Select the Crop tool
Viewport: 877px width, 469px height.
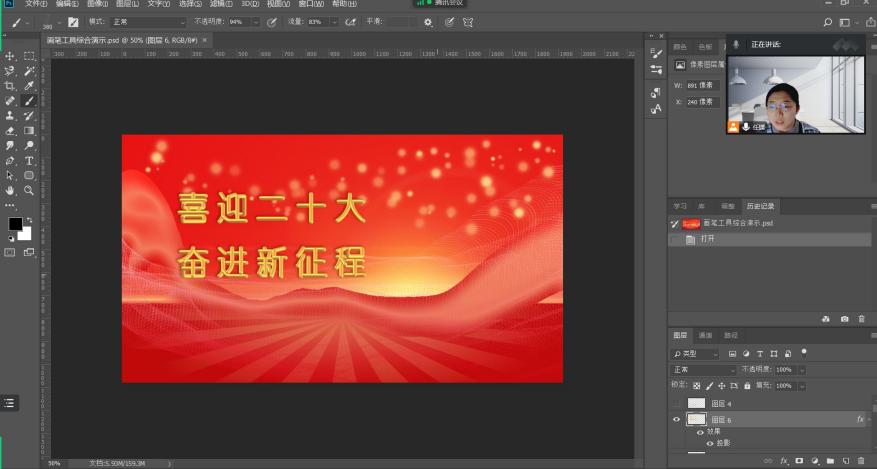click(x=10, y=86)
